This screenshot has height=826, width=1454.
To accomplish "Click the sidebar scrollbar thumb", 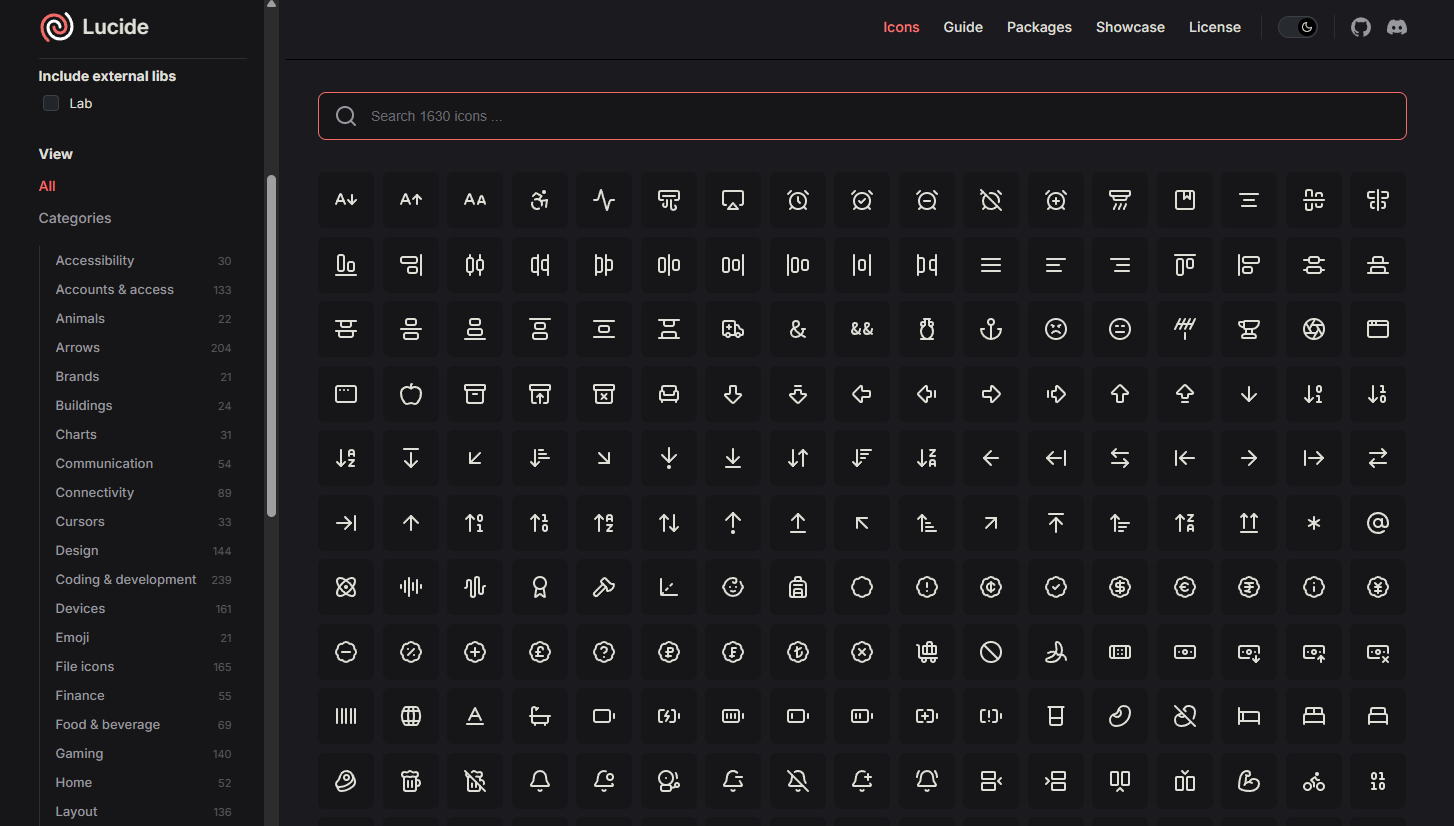I will (x=271, y=345).
